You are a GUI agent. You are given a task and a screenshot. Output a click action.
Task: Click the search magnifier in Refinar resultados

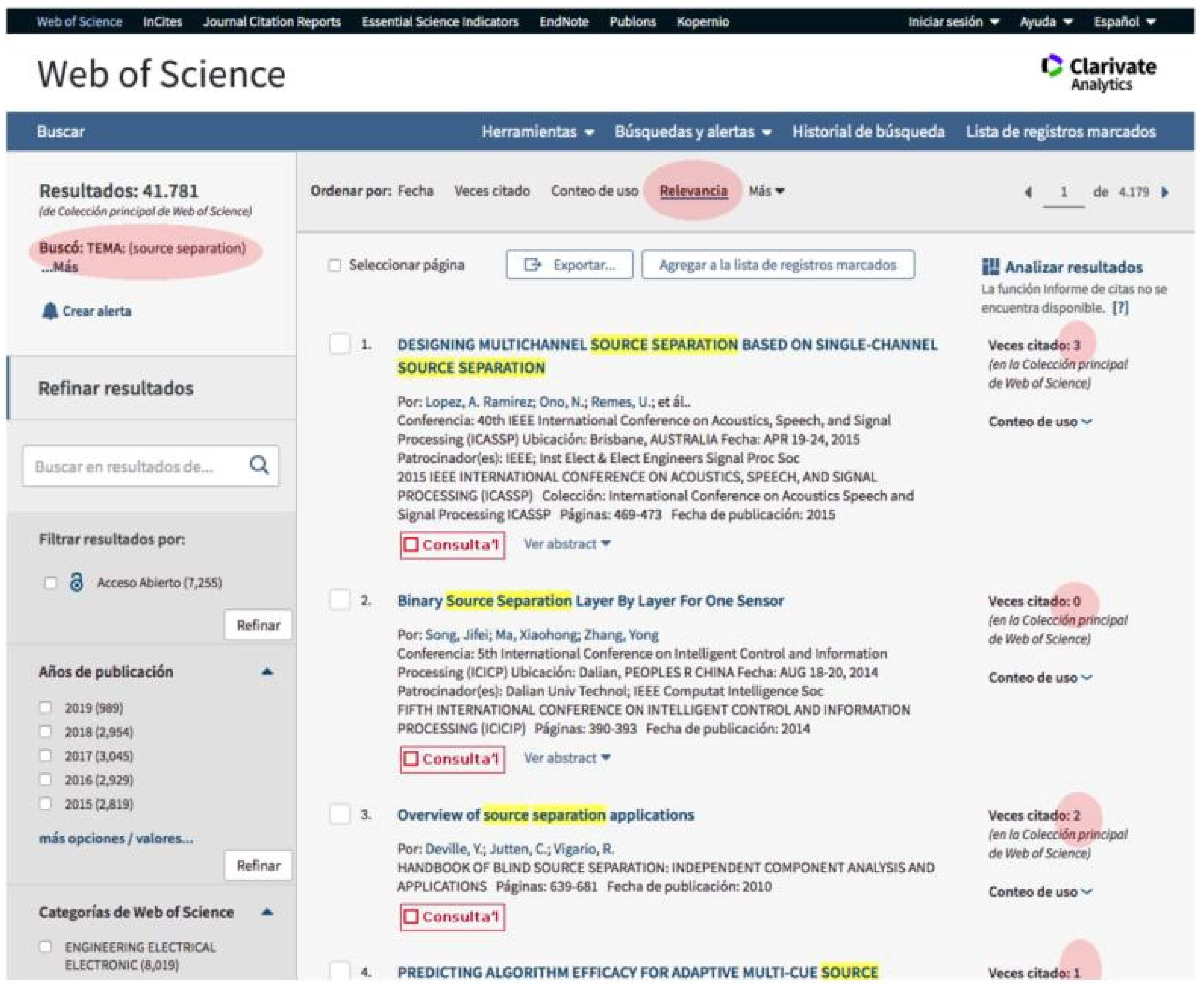pyautogui.click(x=259, y=465)
